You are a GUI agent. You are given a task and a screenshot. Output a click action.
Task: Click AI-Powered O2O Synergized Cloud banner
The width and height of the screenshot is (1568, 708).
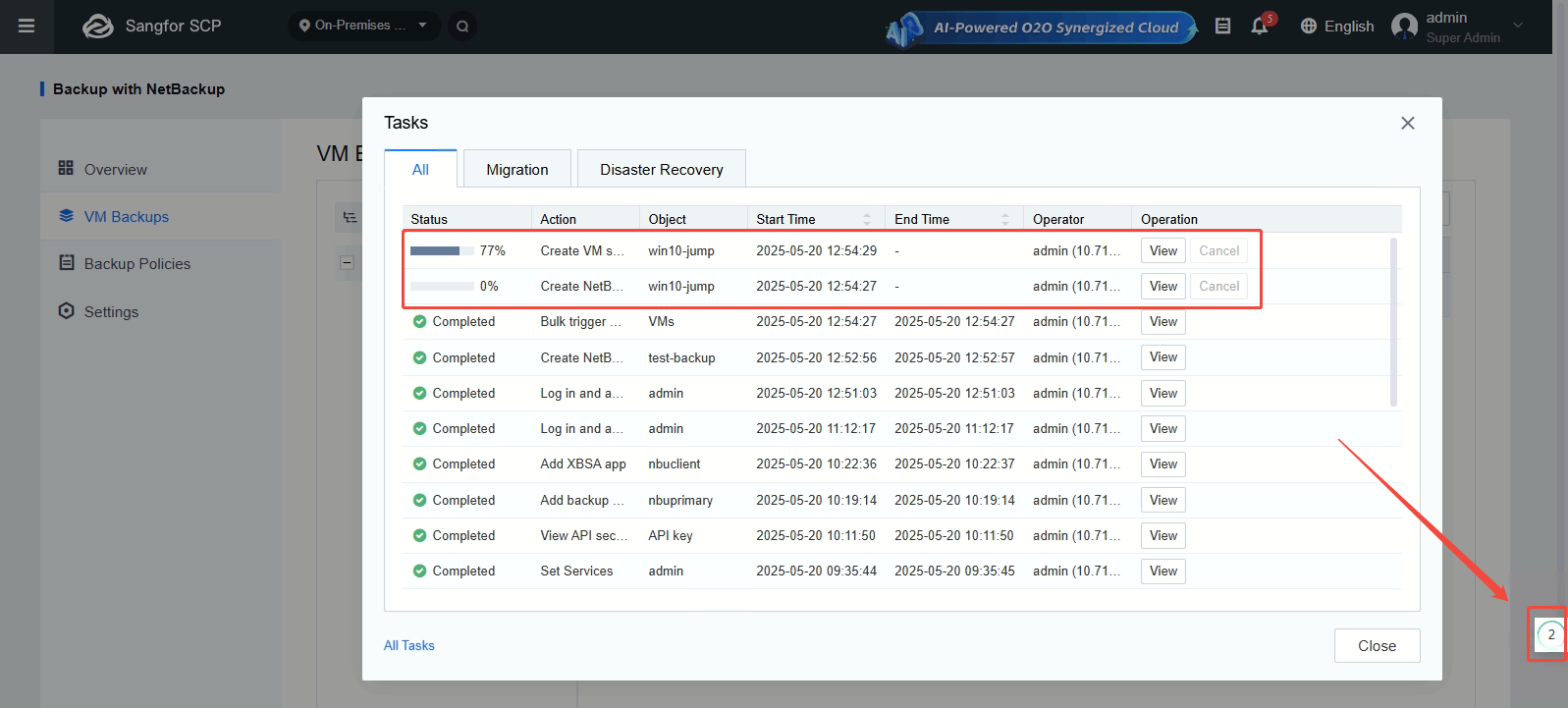tap(1041, 27)
